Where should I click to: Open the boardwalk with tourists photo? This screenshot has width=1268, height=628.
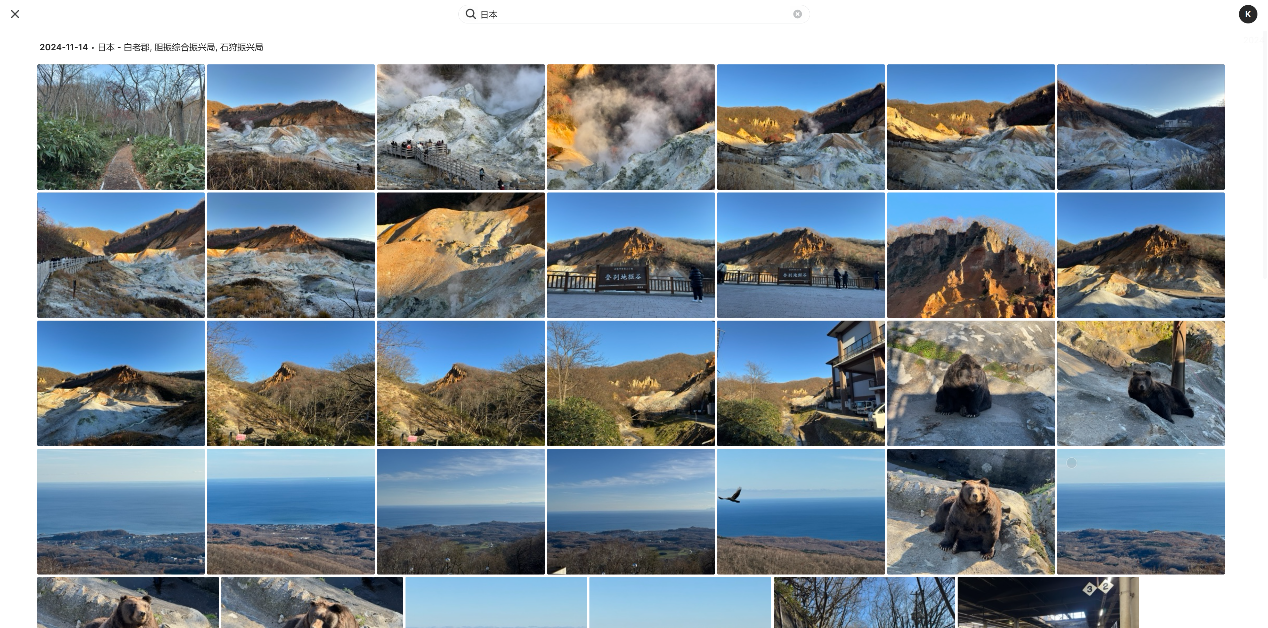point(461,127)
